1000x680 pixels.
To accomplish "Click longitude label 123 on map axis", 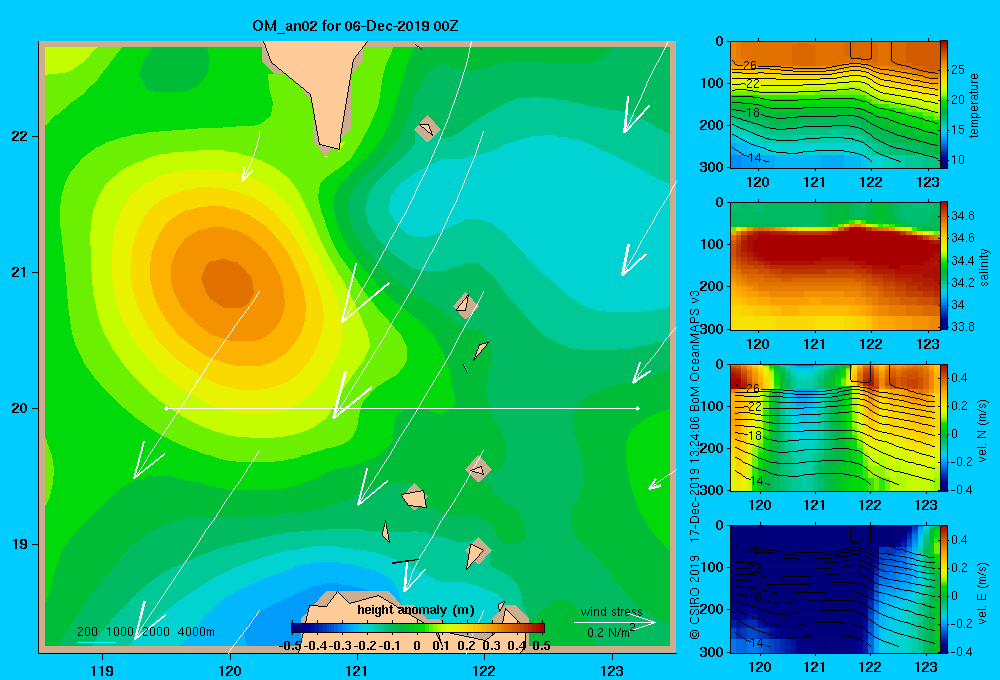I will (x=612, y=670).
